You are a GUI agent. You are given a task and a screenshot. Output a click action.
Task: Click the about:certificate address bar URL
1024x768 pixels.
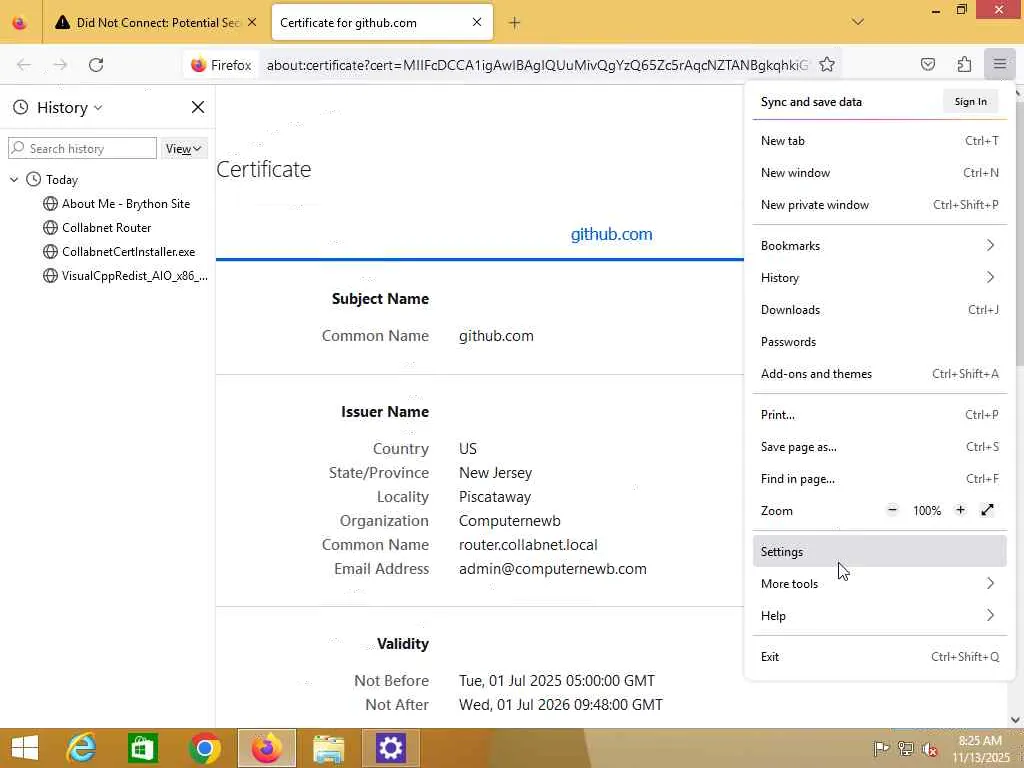(x=537, y=65)
